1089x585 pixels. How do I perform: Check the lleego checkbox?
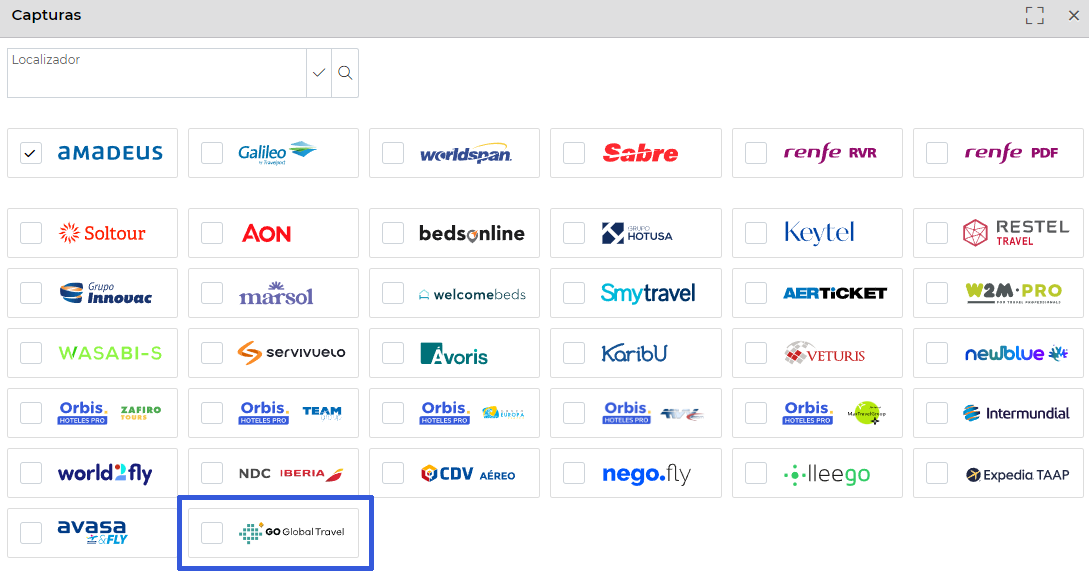click(x=756, y=473)
